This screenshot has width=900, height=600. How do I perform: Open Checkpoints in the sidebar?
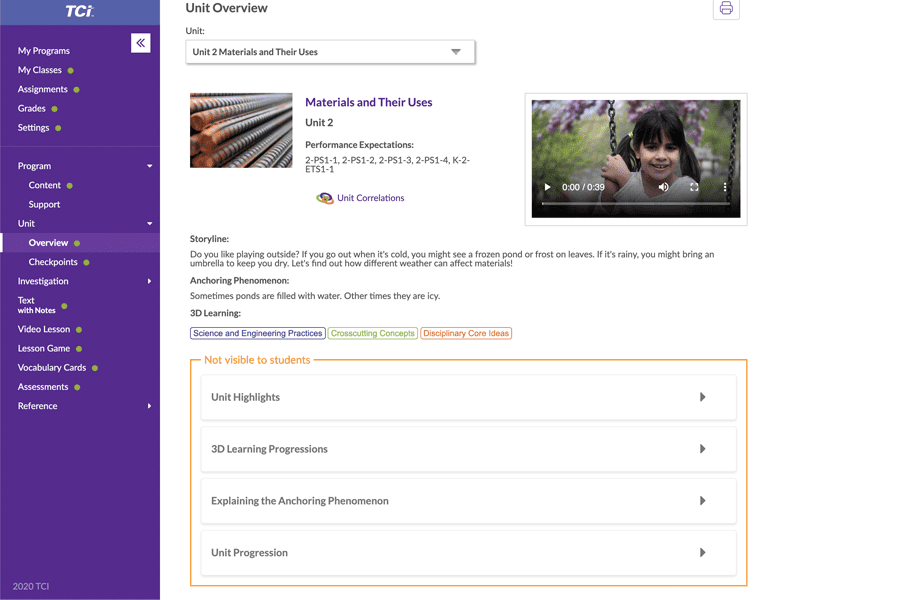coord(53,262)
